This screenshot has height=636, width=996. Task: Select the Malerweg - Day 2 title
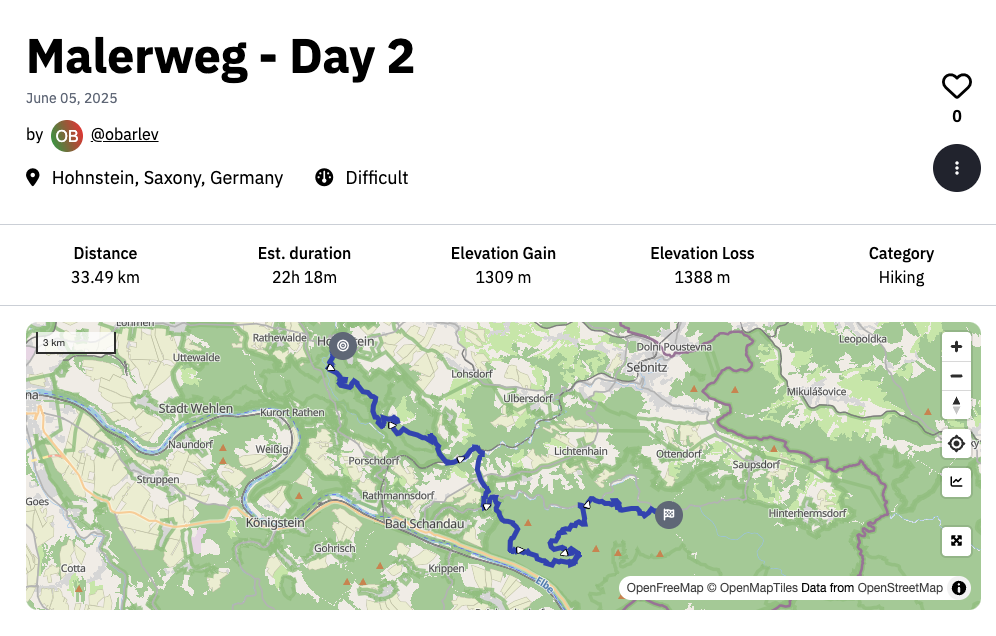click(220, 57)
